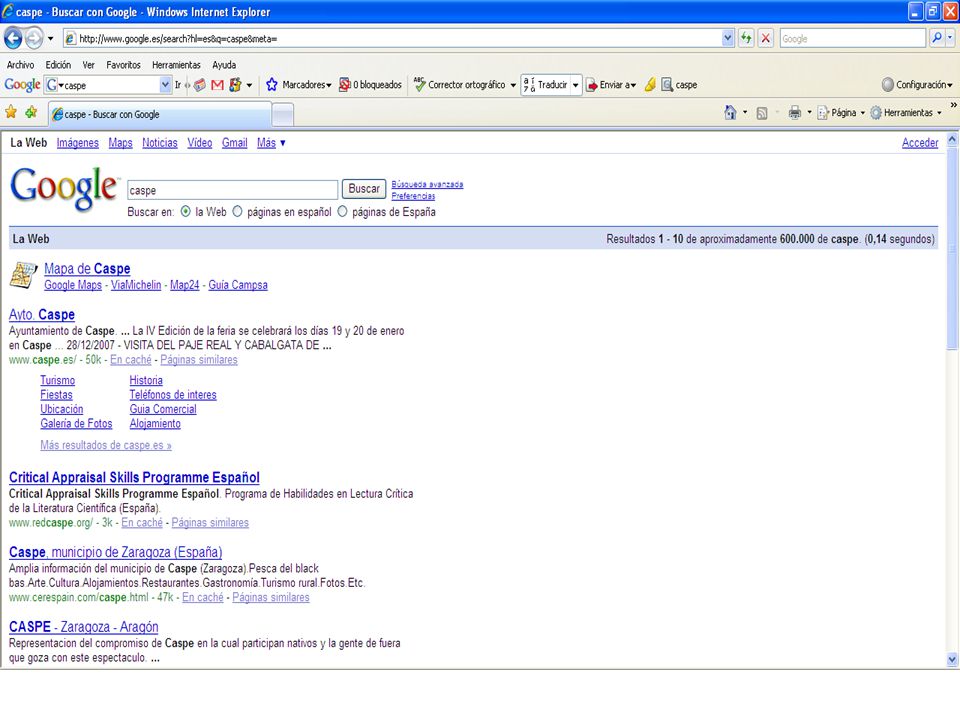This screenshot has height=720, width=960.
Task: Open the 'Búsqueda avanzada' link
Action: tap(427, 184)
